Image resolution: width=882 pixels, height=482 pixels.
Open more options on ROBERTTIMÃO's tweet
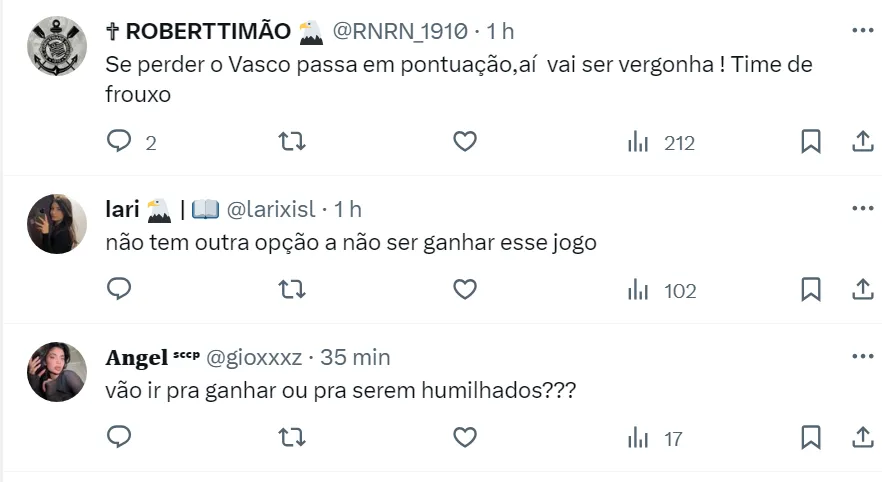tap(862, 31)
